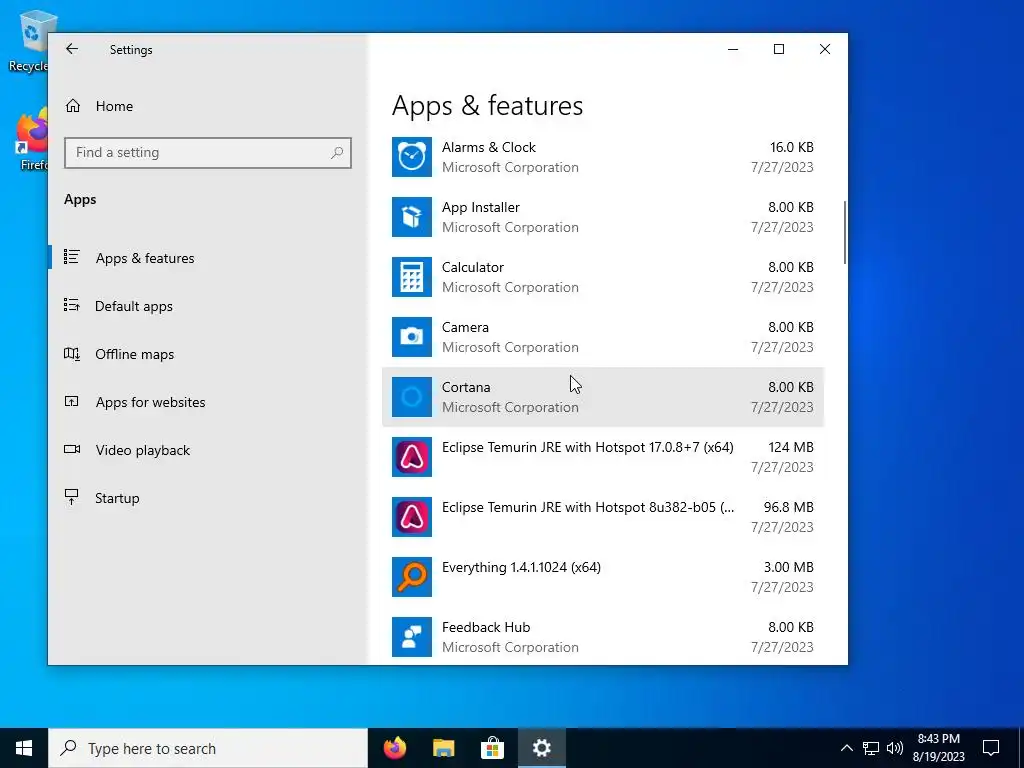Select the App Installer entry name
Image resolution: width=1024 pixels, height=768 pixels.
pos(481,208)
